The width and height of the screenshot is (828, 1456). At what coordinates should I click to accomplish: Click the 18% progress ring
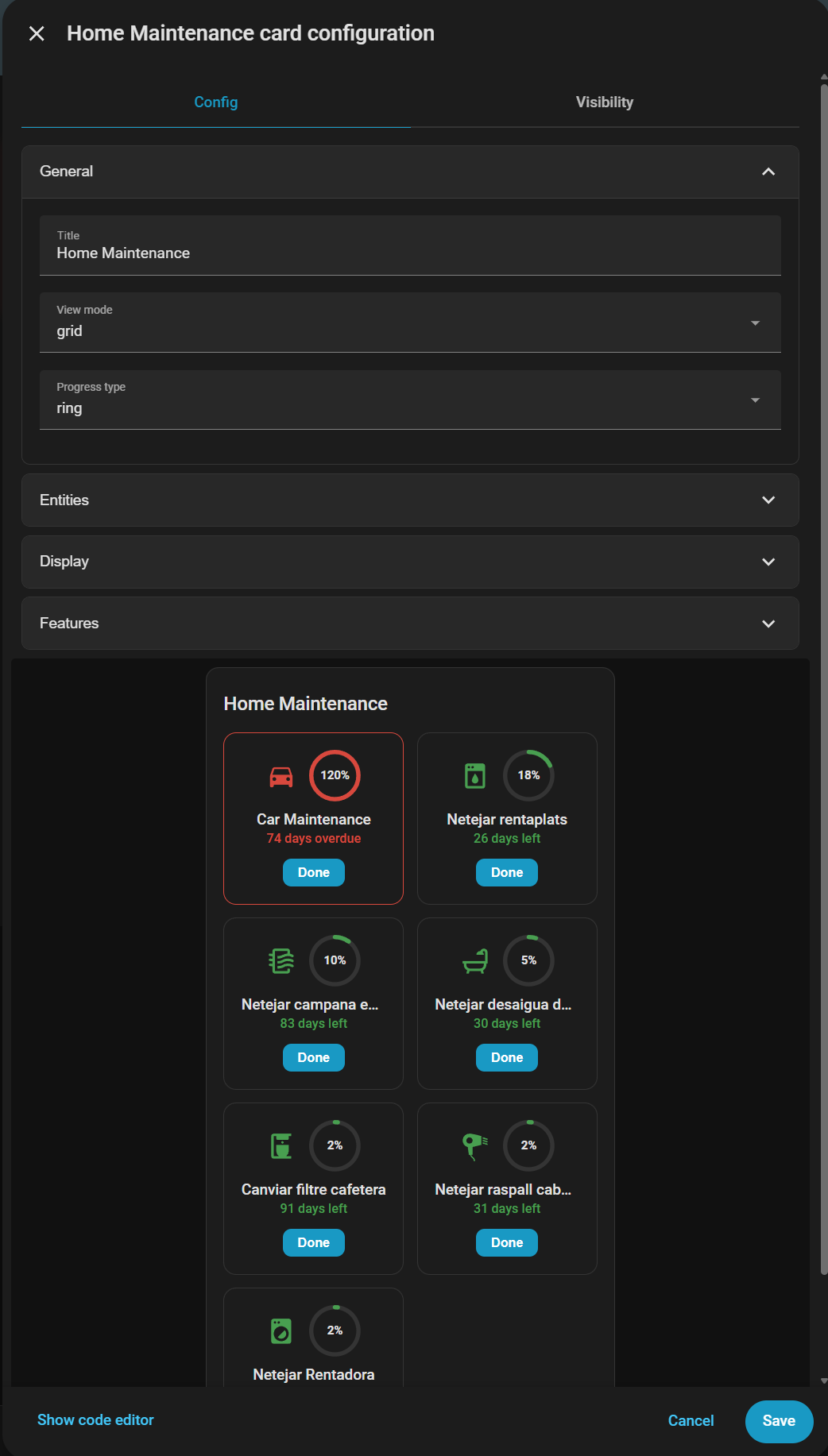click(528, 775)
